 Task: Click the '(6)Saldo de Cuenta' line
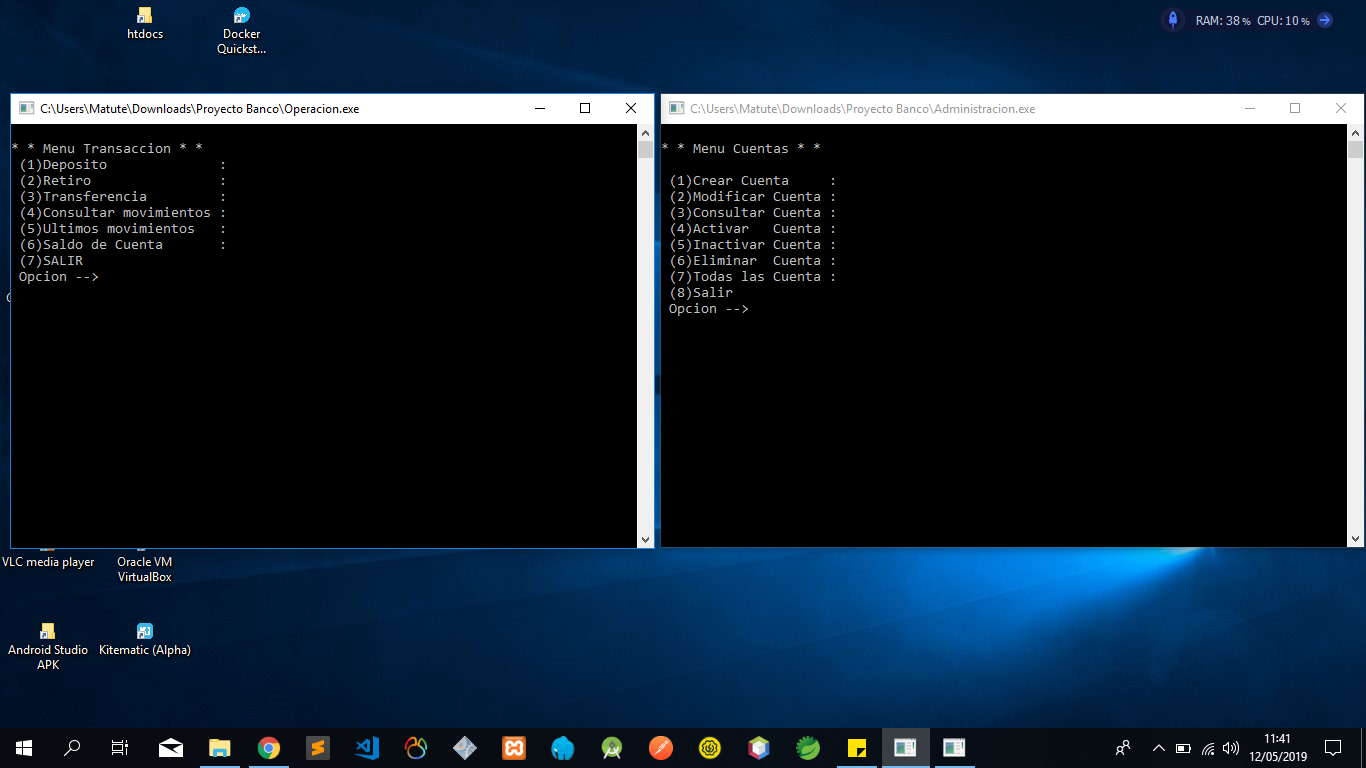123,245
